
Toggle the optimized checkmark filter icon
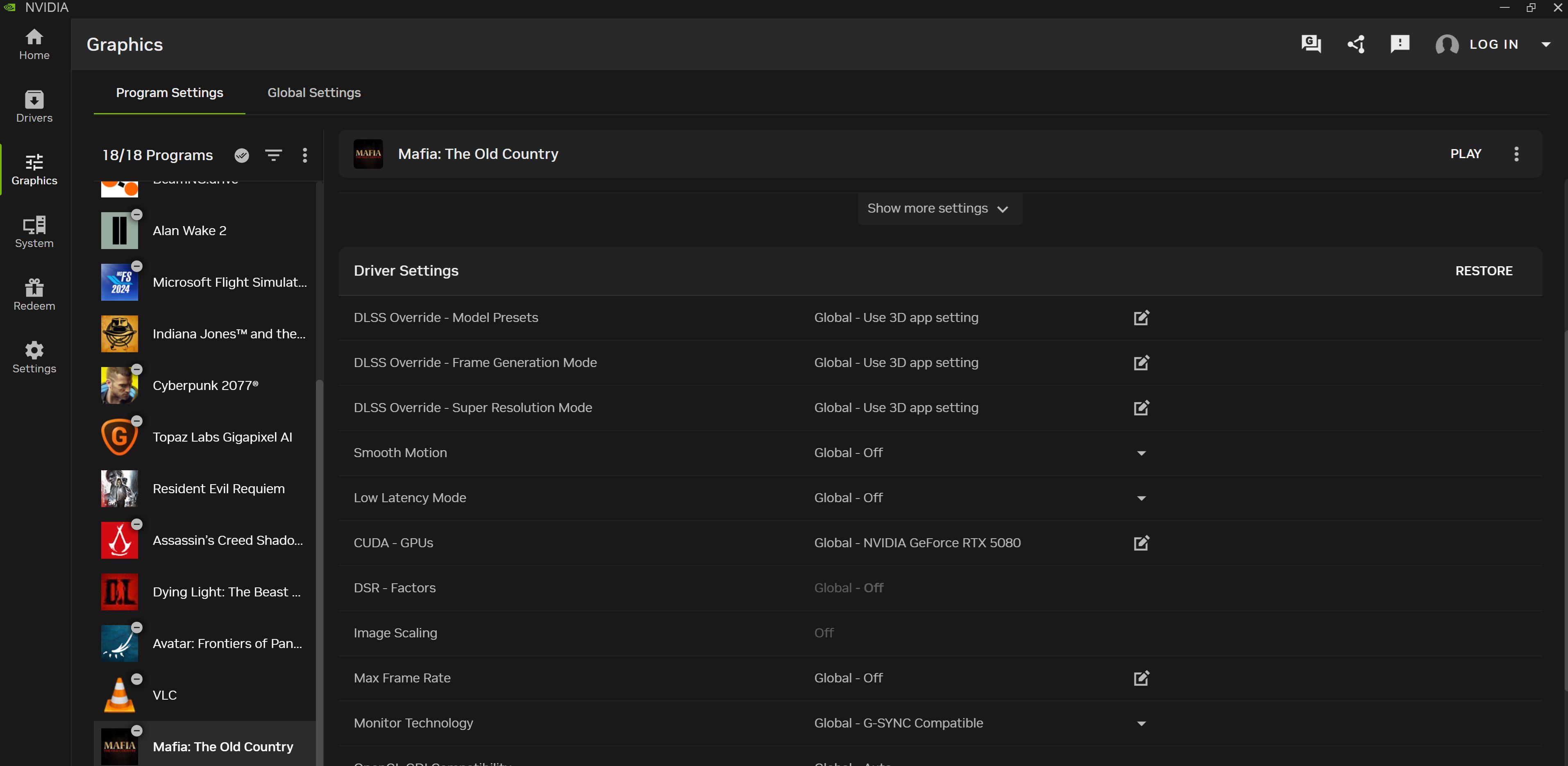click(242, 155)
